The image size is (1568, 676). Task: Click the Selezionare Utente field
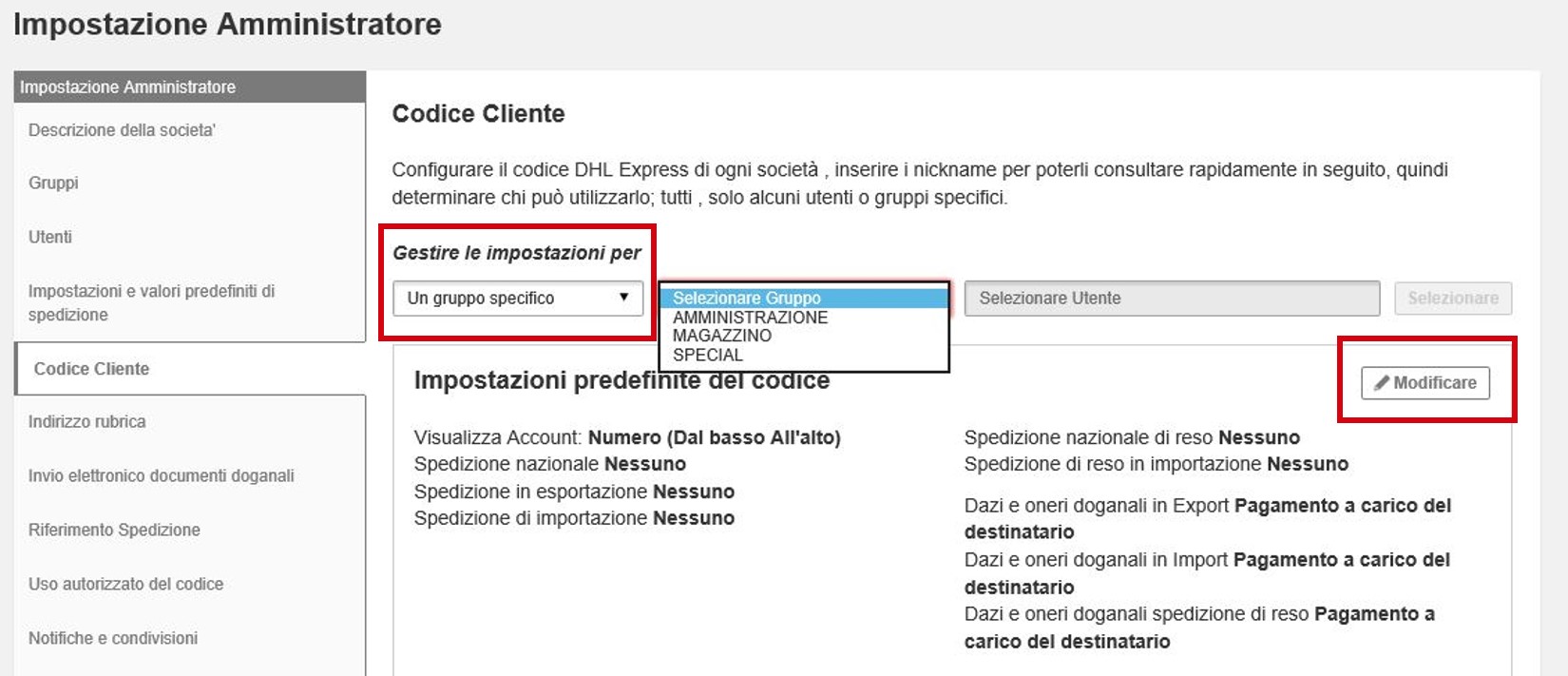click(x=1171, y=299)
